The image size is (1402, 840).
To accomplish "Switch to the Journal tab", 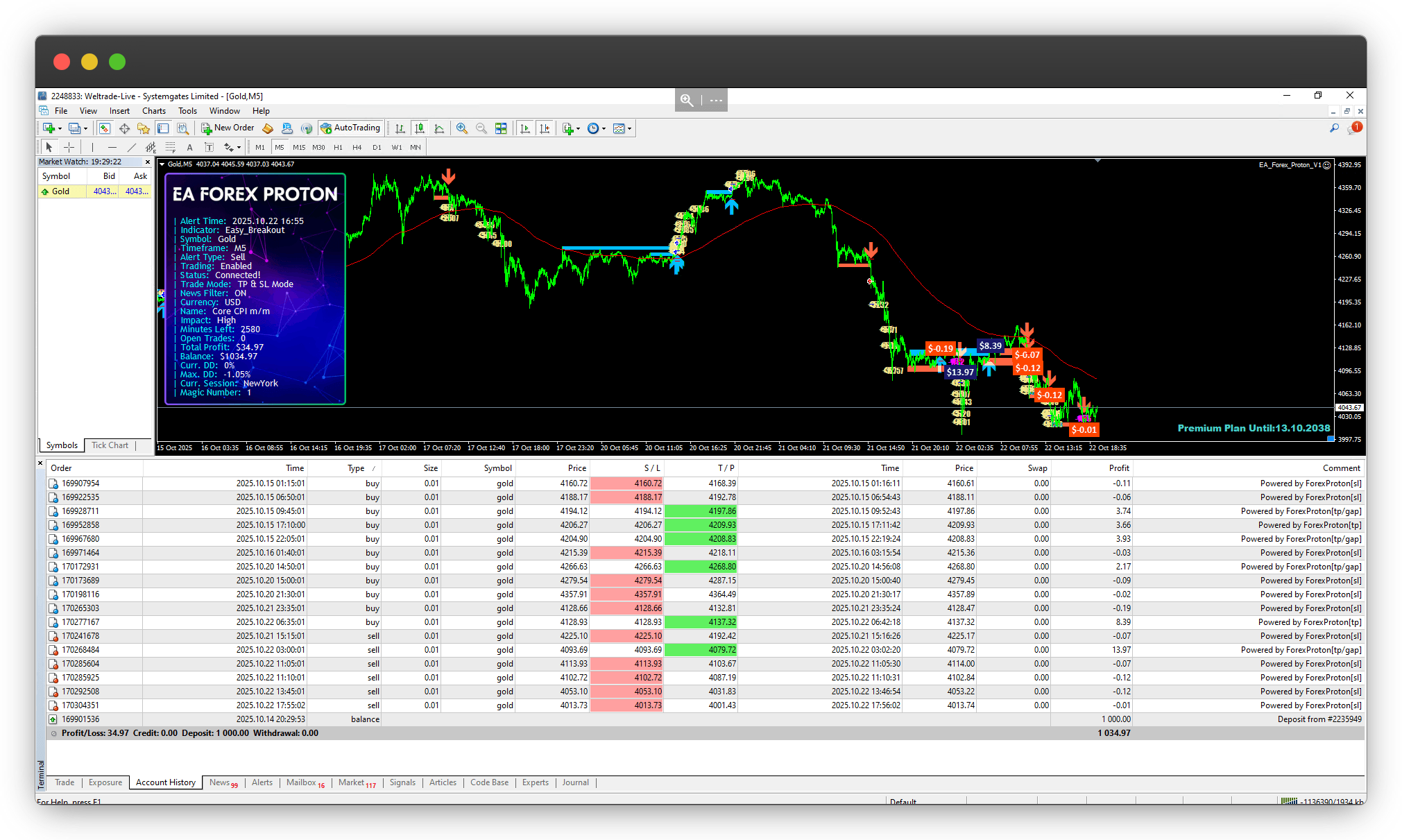I will click(x=575, y=782).
